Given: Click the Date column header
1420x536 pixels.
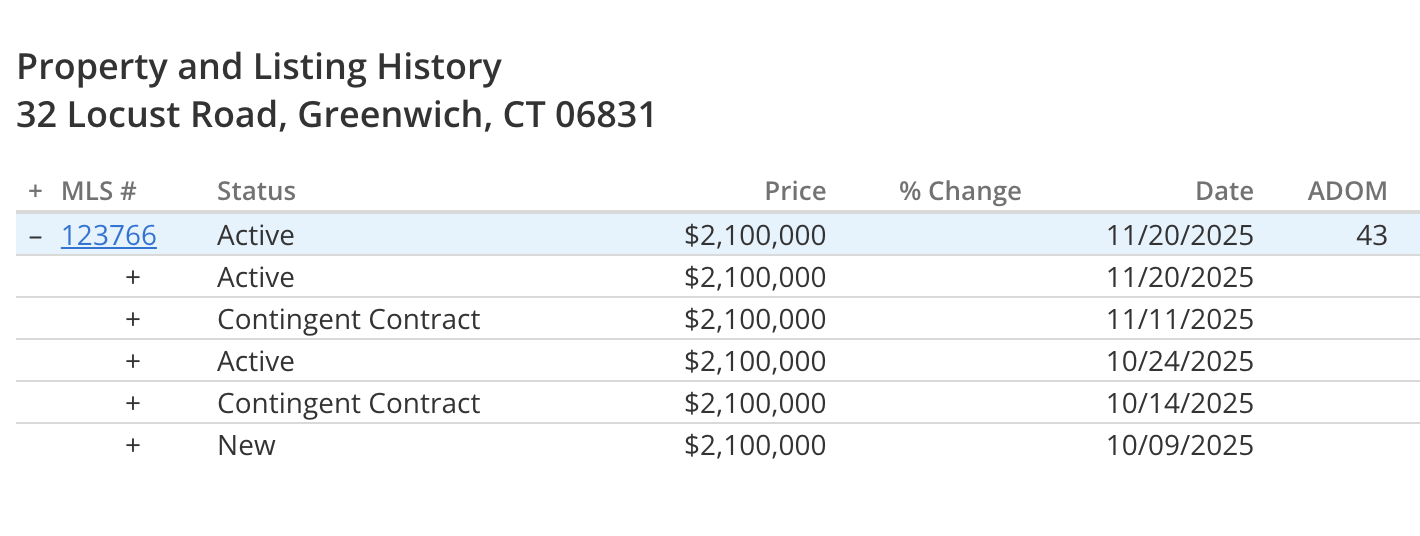Looking at the screenshot, I should [x=1225, y=191].
